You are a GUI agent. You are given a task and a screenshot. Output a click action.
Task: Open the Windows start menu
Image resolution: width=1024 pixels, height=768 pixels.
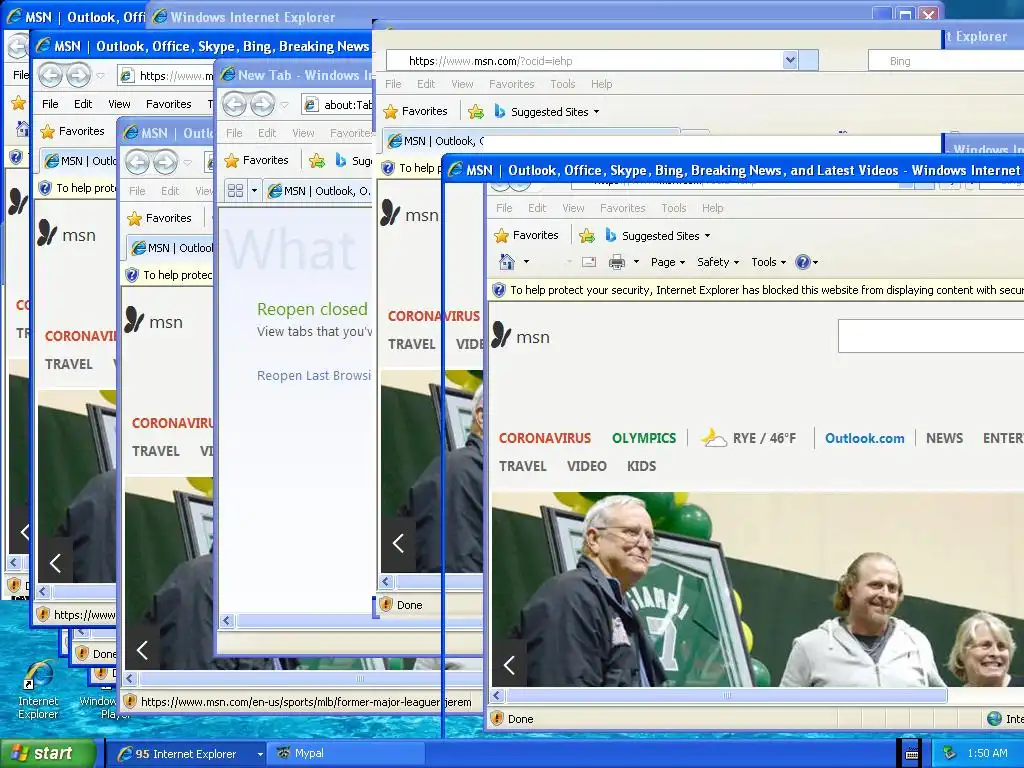point(48,754)
